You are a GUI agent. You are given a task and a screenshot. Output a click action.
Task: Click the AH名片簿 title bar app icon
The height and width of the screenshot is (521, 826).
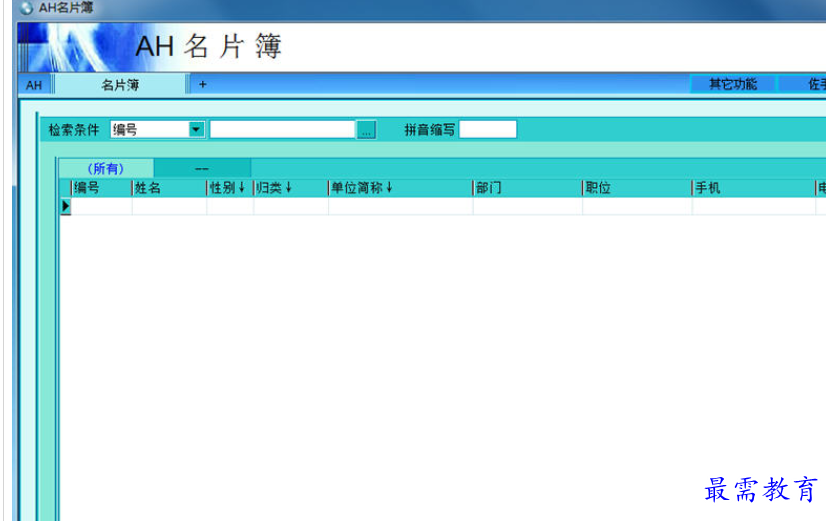[x=26, y=8]
